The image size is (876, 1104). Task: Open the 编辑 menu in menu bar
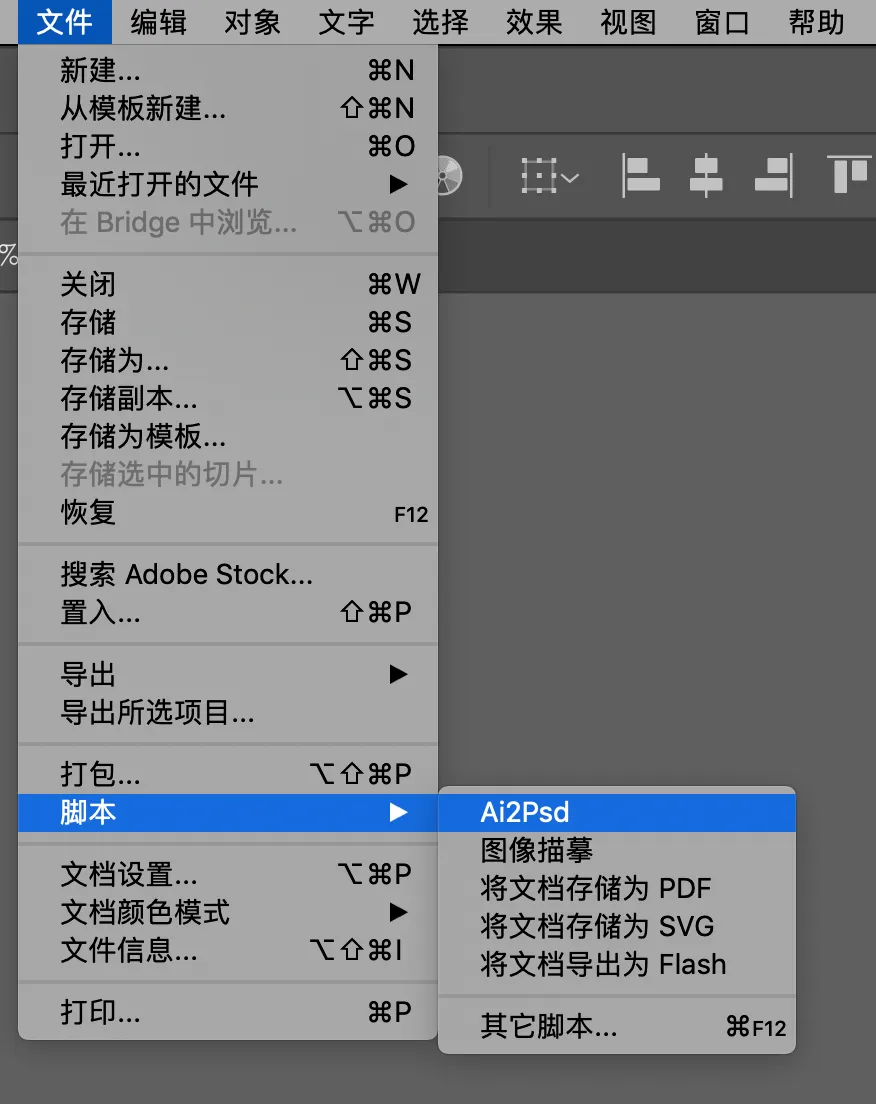tap(158, 23)
